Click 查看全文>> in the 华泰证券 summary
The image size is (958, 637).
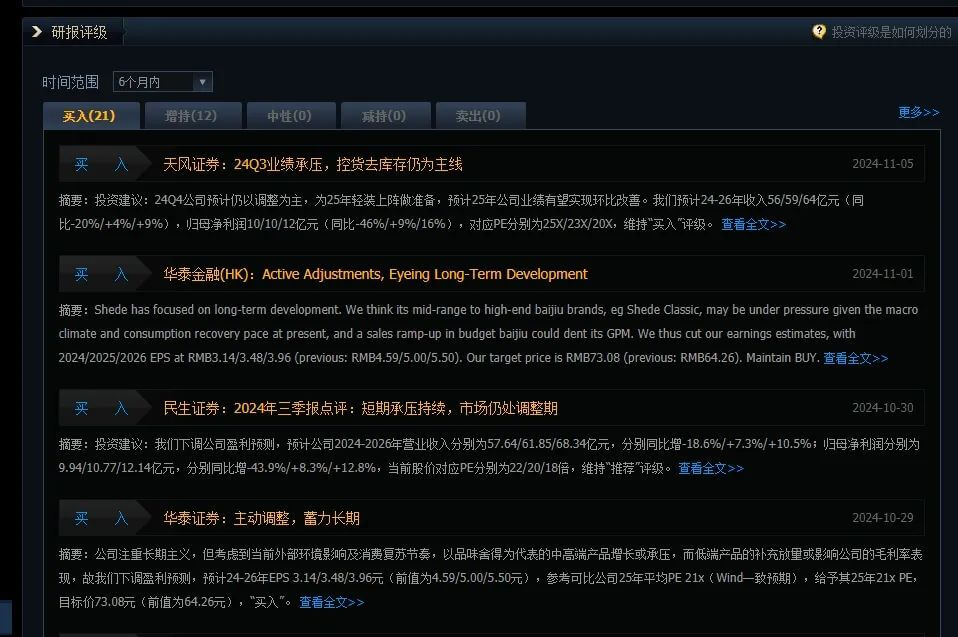point(332,602)
